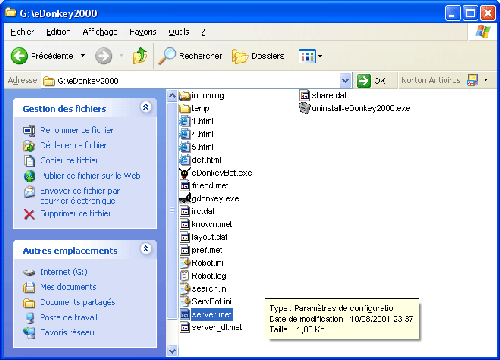Open the forward history dropdown arrow
This screenshot has width=500, height=360.
122,56
